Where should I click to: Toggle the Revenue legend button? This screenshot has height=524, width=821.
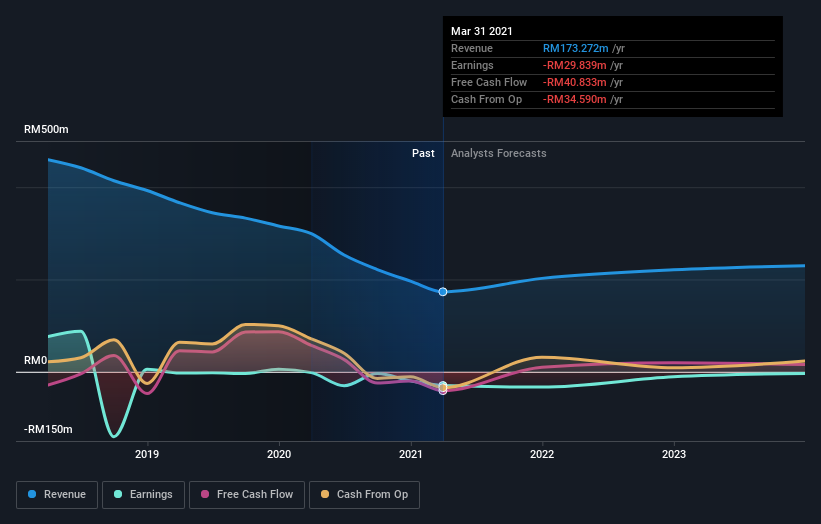[x=57, y=495]
